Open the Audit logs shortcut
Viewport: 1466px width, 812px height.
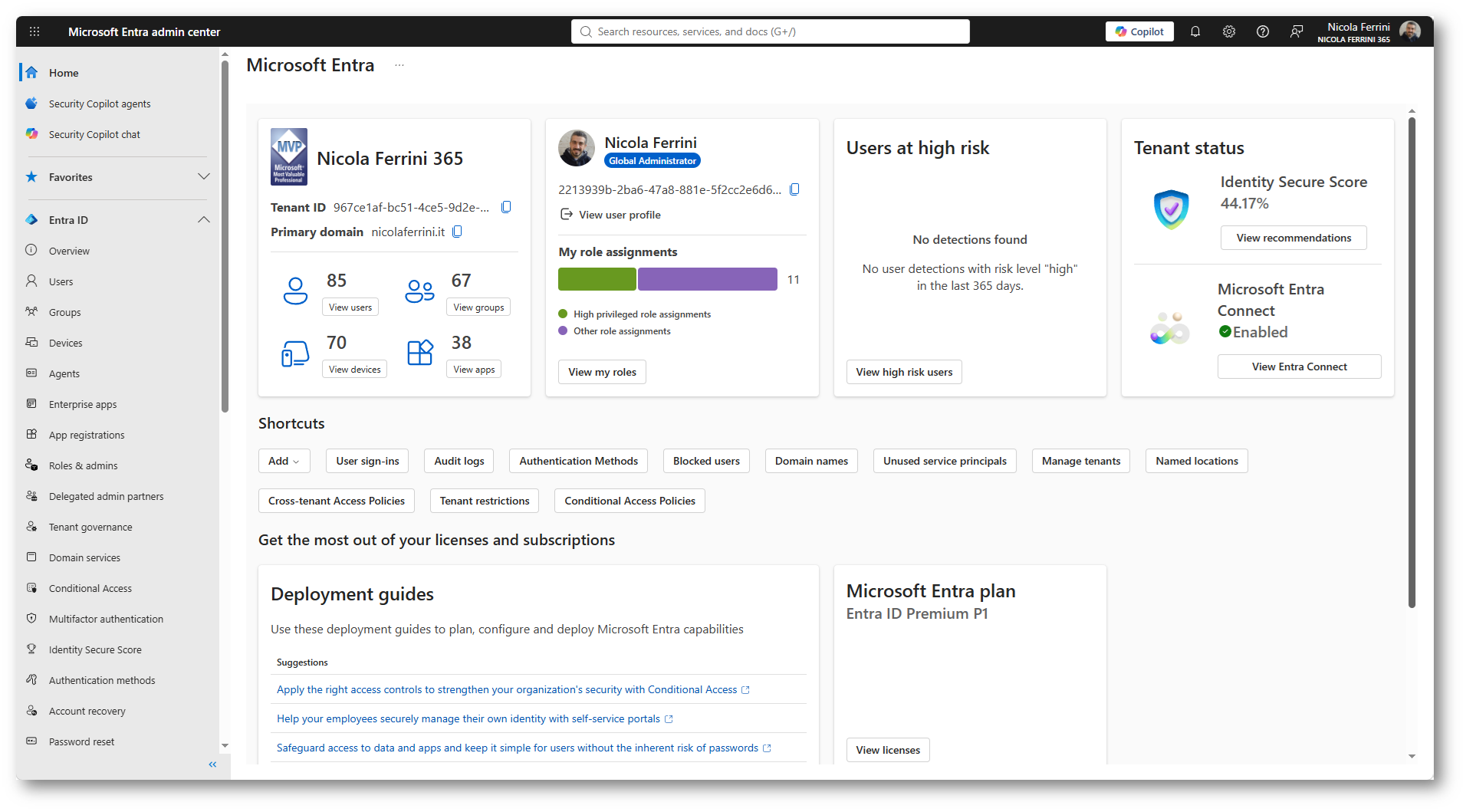(459, 461)
